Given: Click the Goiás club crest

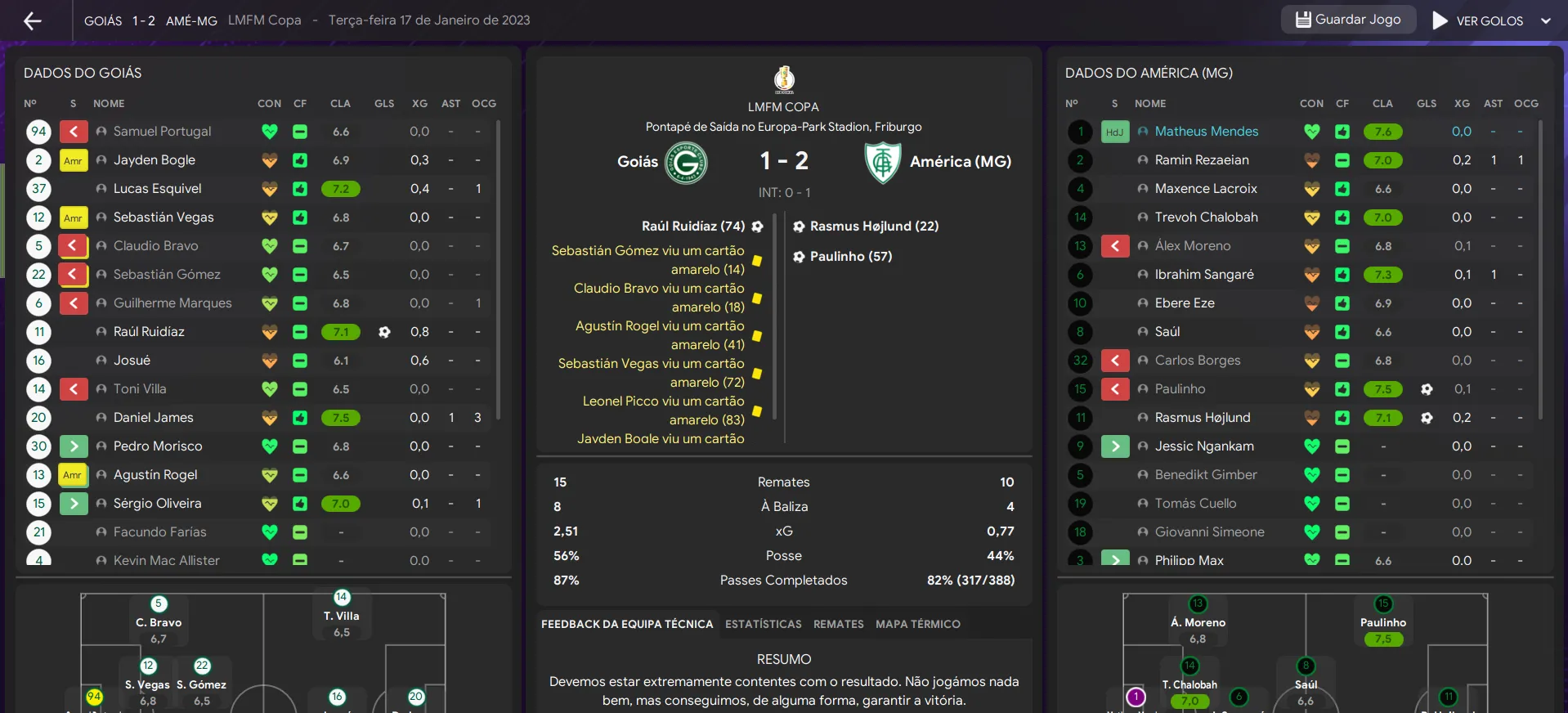Looking at the screenshot, I should [686, 162].
